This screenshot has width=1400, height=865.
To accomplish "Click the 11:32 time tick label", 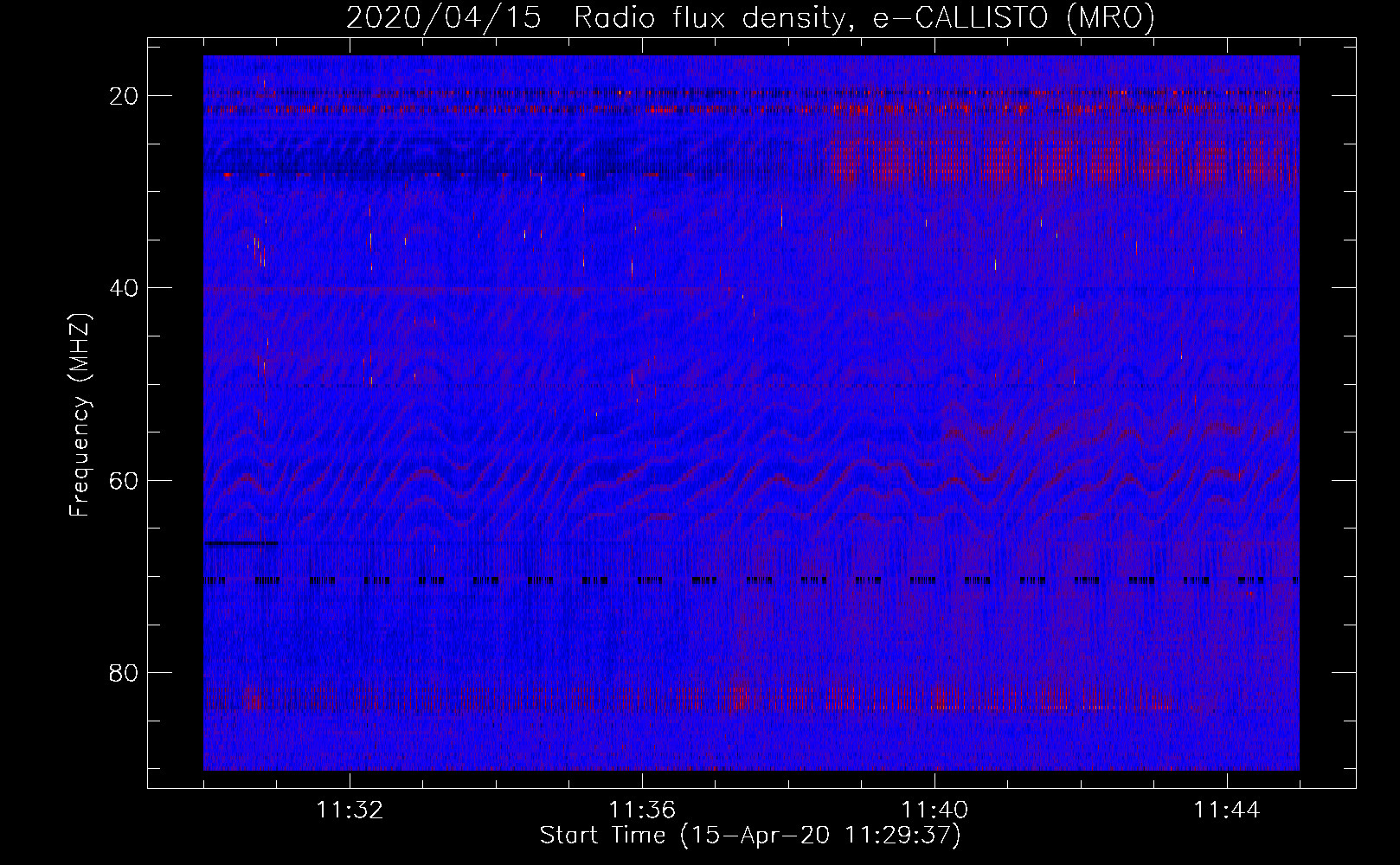I will click(350, 811).
